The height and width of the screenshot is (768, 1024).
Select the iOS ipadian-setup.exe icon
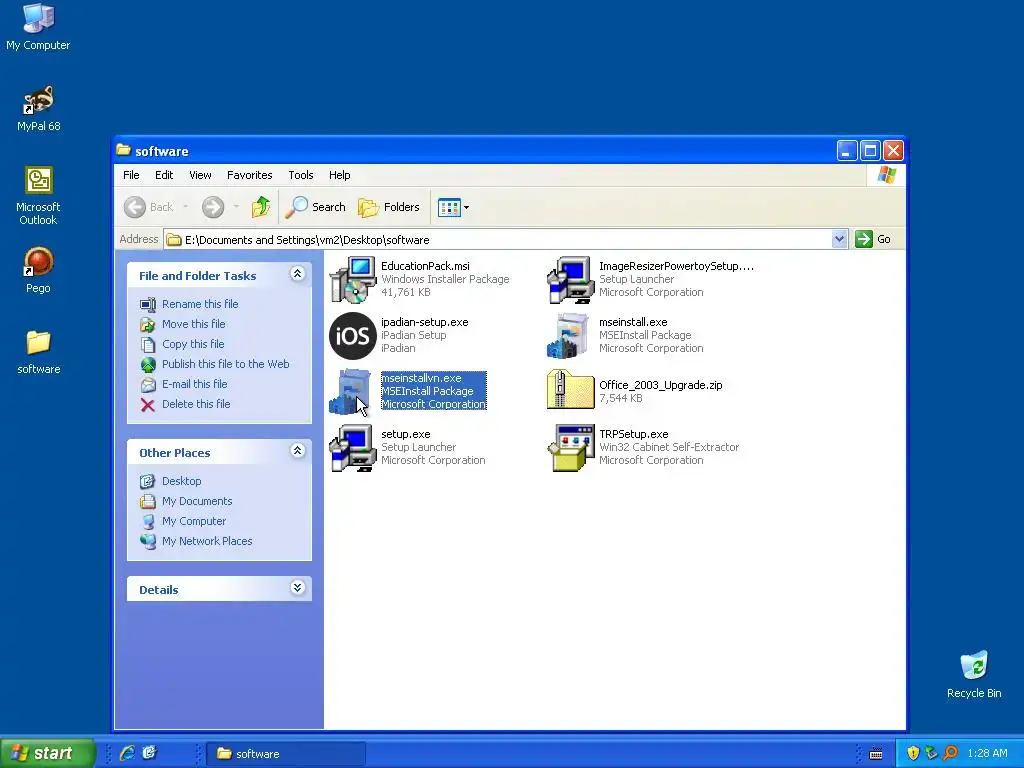tap(353, 336)
